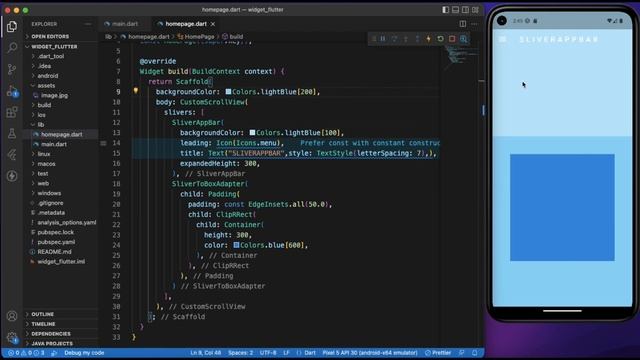Open the Extensions view
The height and width of the screenshot is (360, 640).
click(x=12, y=112)
